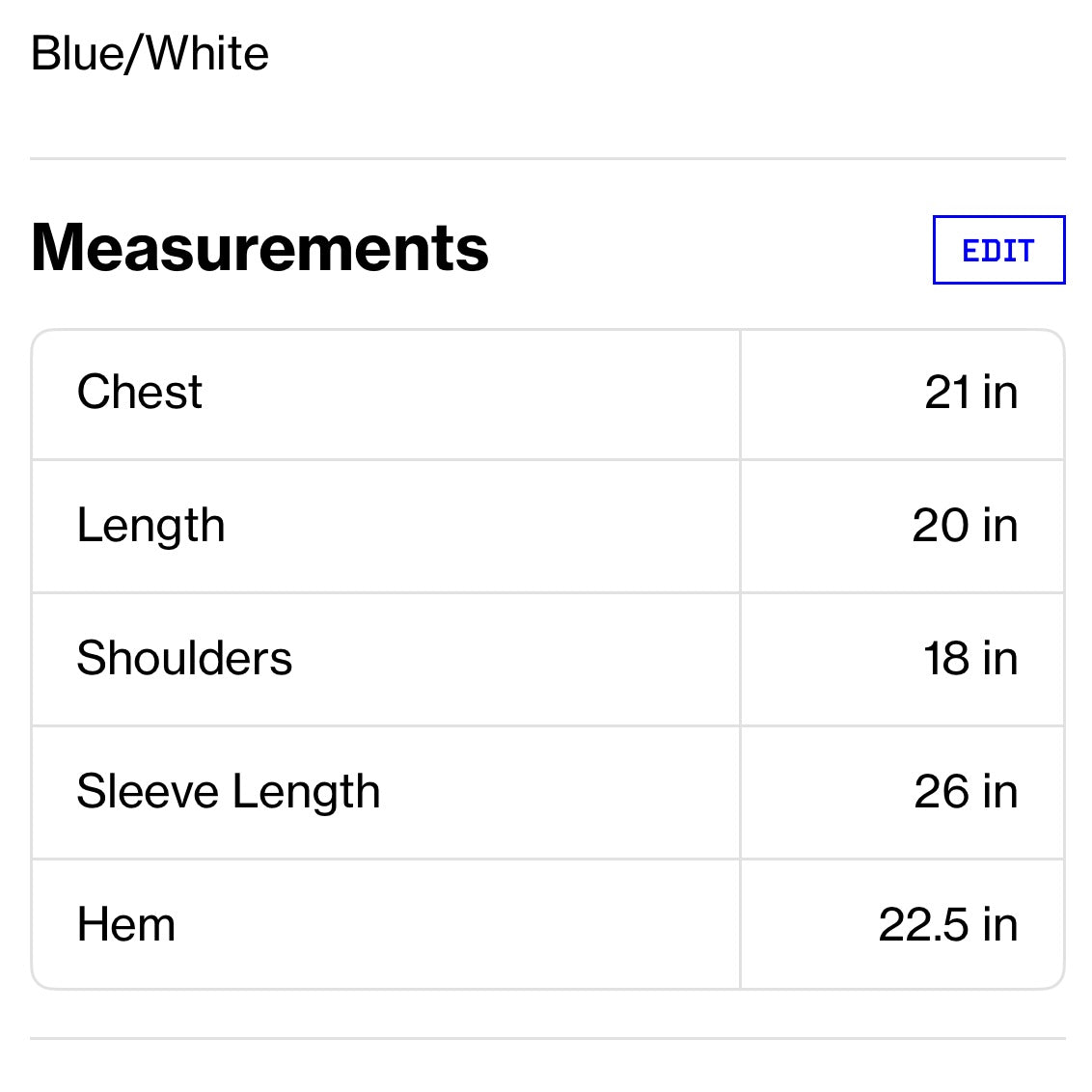Click the divider line above Measurements heading
This screenshot has height=1092, width=1092.
click(x=547, y=158)
